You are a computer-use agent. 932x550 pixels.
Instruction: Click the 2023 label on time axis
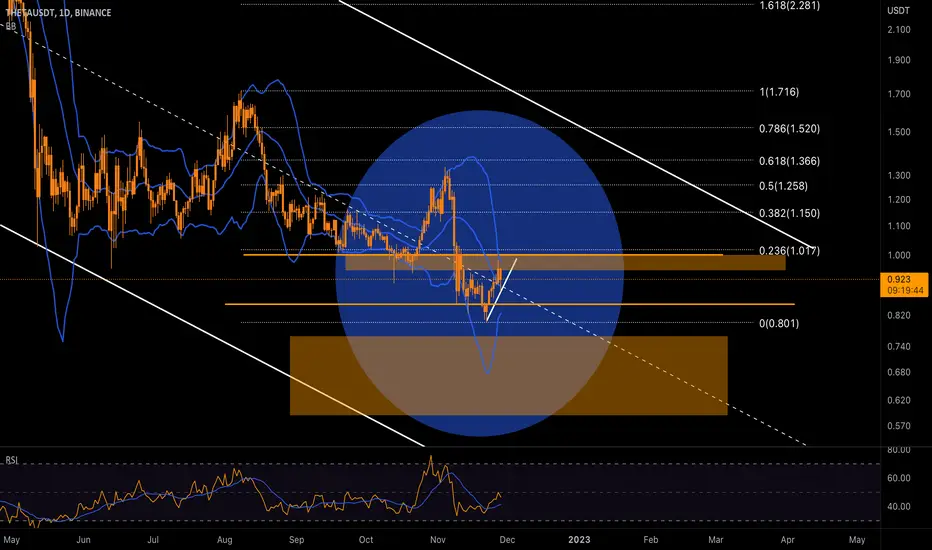click(579, 540)
